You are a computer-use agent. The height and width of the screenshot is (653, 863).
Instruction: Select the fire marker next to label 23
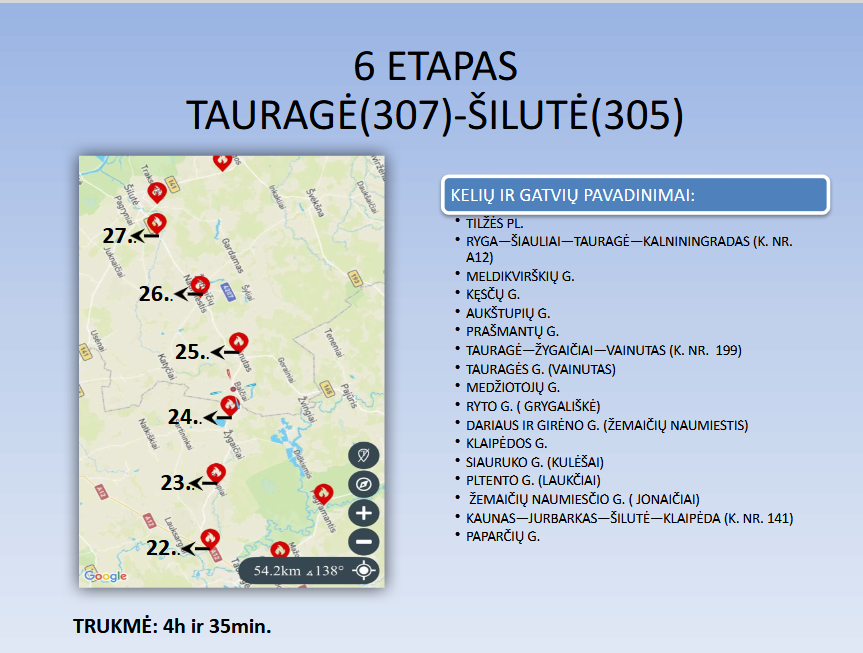(x=214, y=471)
